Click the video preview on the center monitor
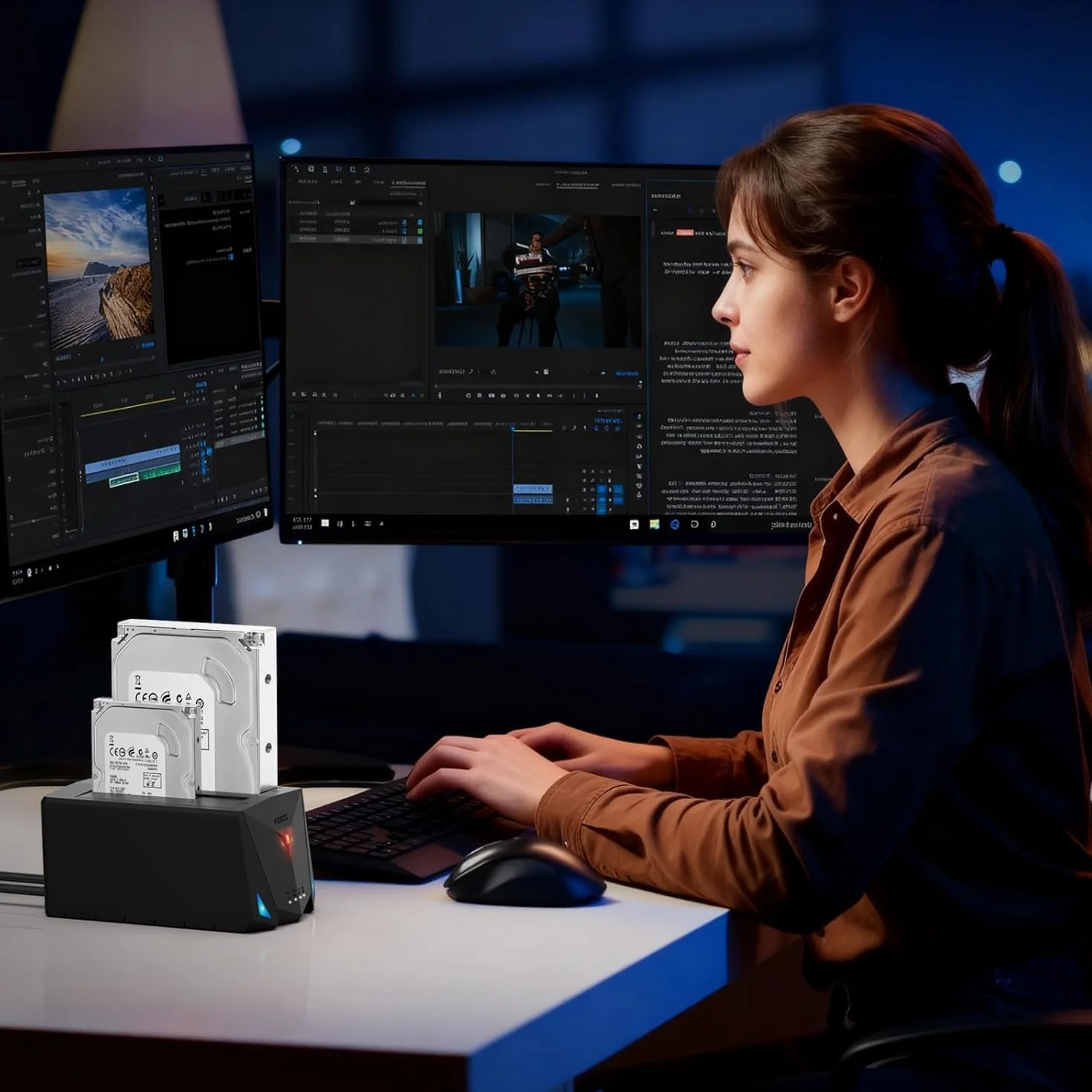Viewport: 1092px width, 1092px height. point(538,280)
